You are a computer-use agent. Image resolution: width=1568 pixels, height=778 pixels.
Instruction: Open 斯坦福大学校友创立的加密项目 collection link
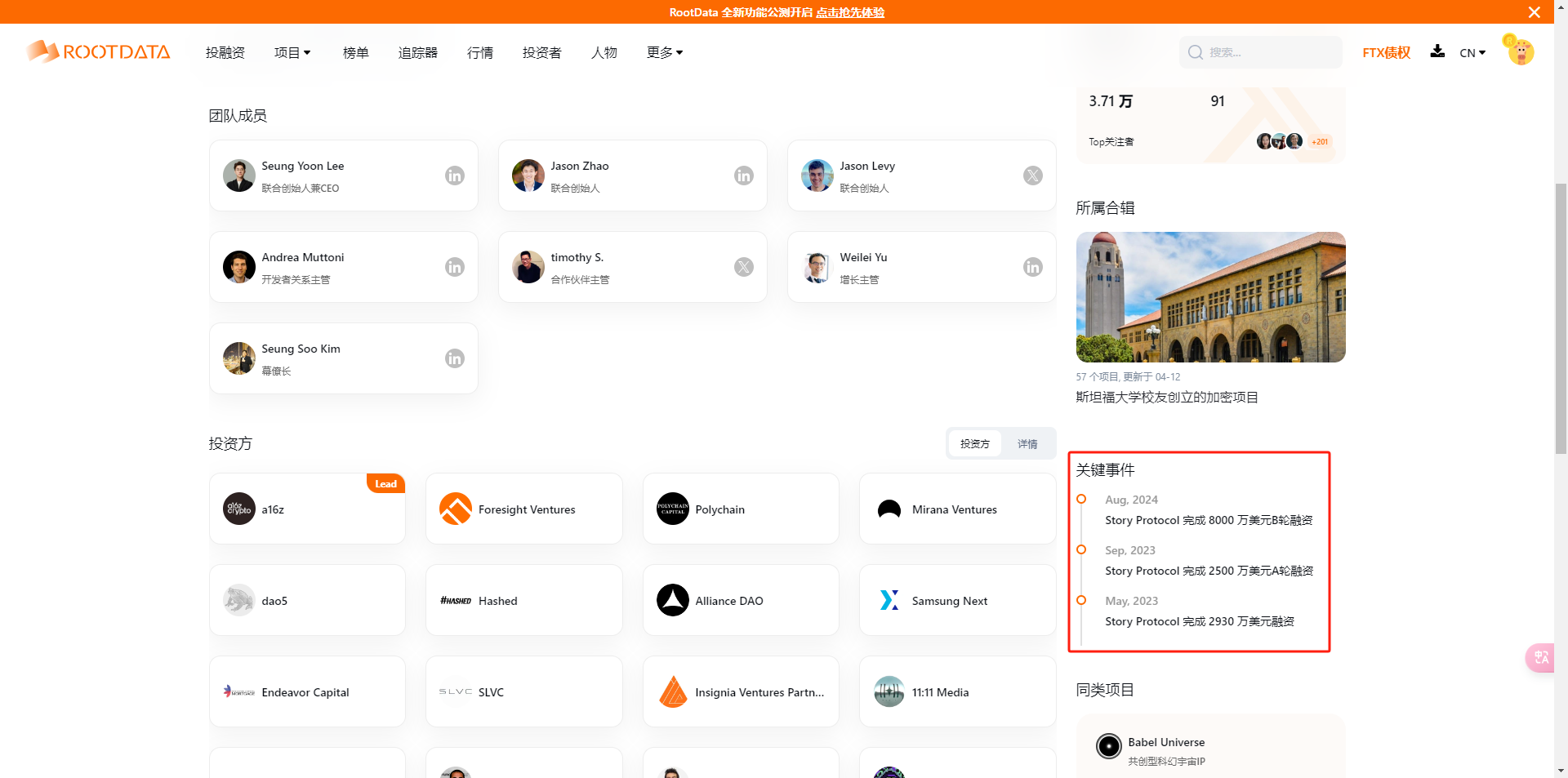1167,397
